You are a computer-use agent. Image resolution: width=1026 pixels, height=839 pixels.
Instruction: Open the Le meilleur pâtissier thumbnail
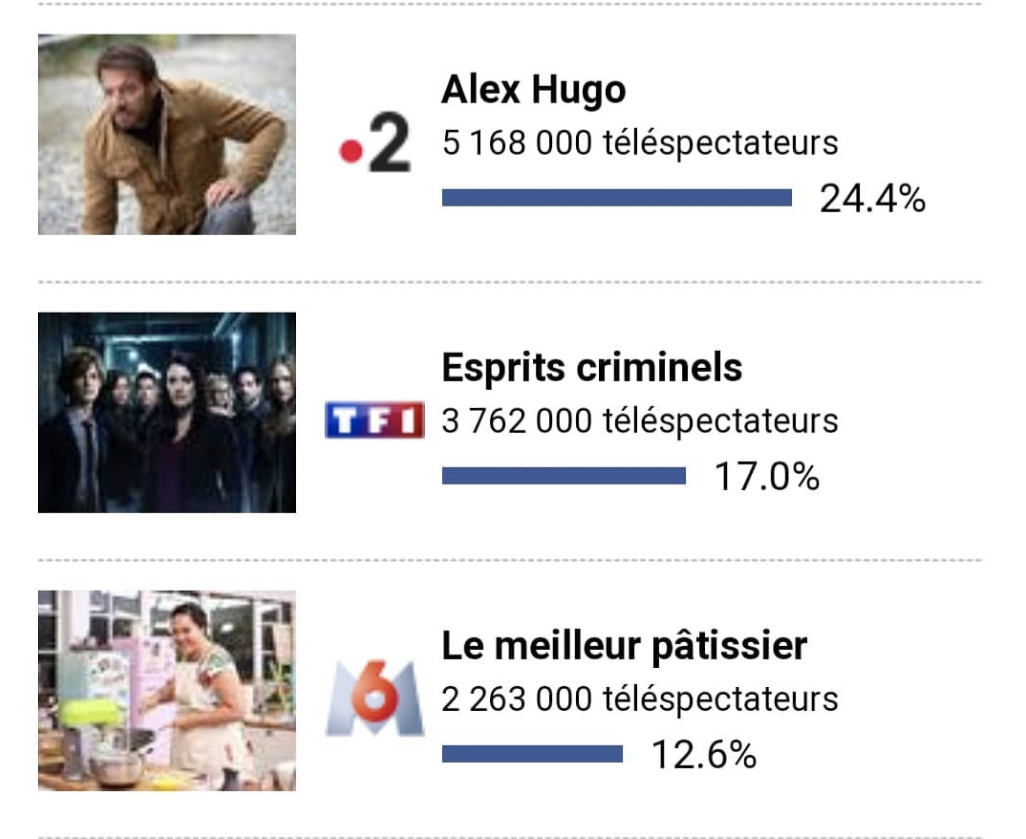(x=167, y=690)
